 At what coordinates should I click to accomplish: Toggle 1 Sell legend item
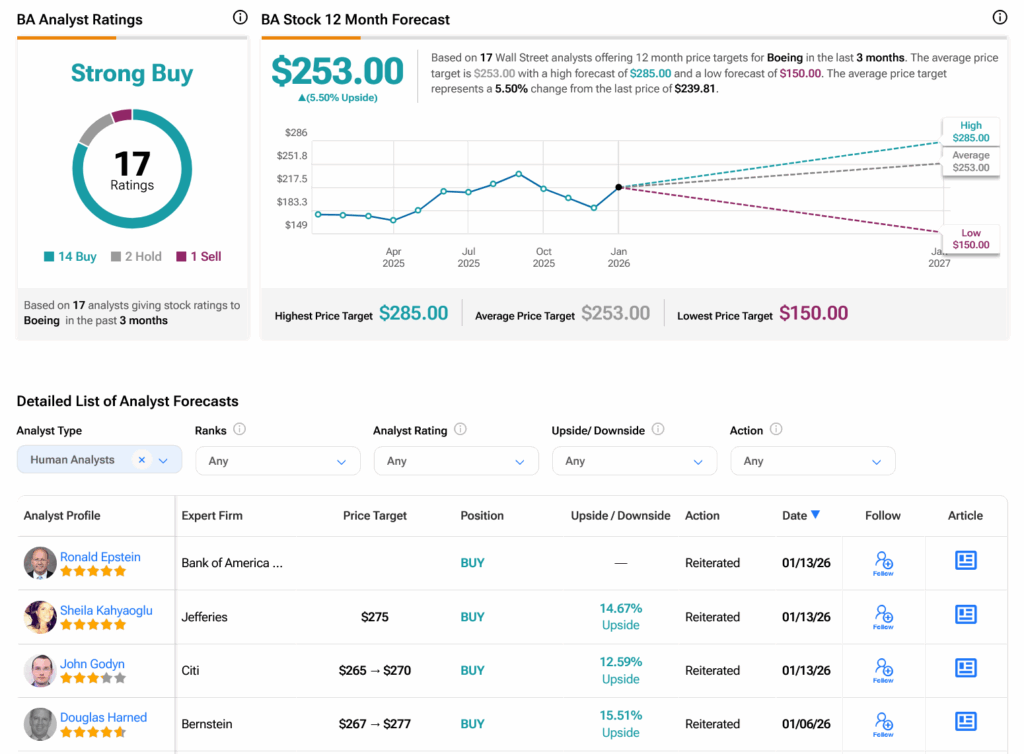(x=199, y=257)
